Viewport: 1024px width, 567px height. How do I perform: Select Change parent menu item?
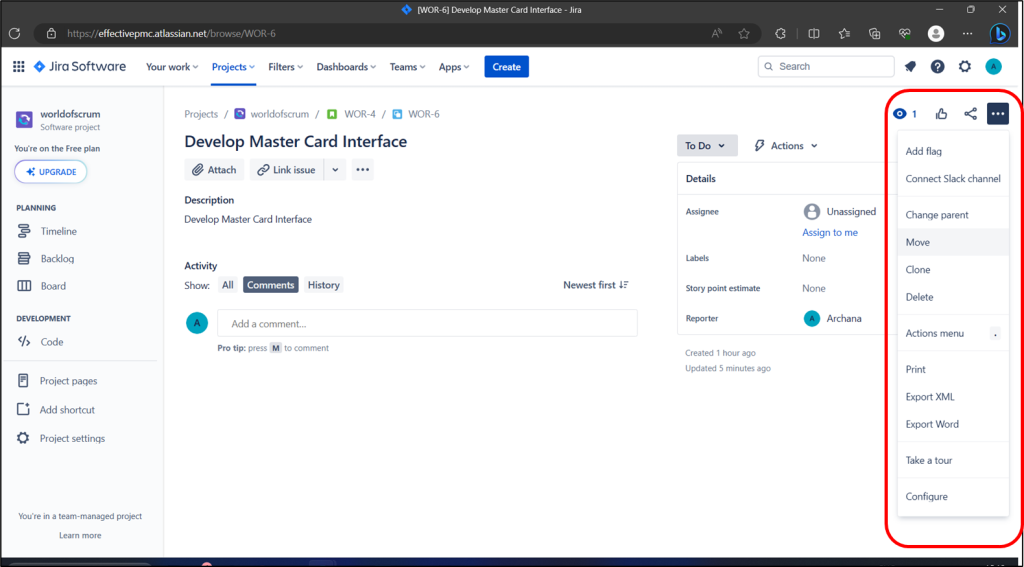(953, 215)
